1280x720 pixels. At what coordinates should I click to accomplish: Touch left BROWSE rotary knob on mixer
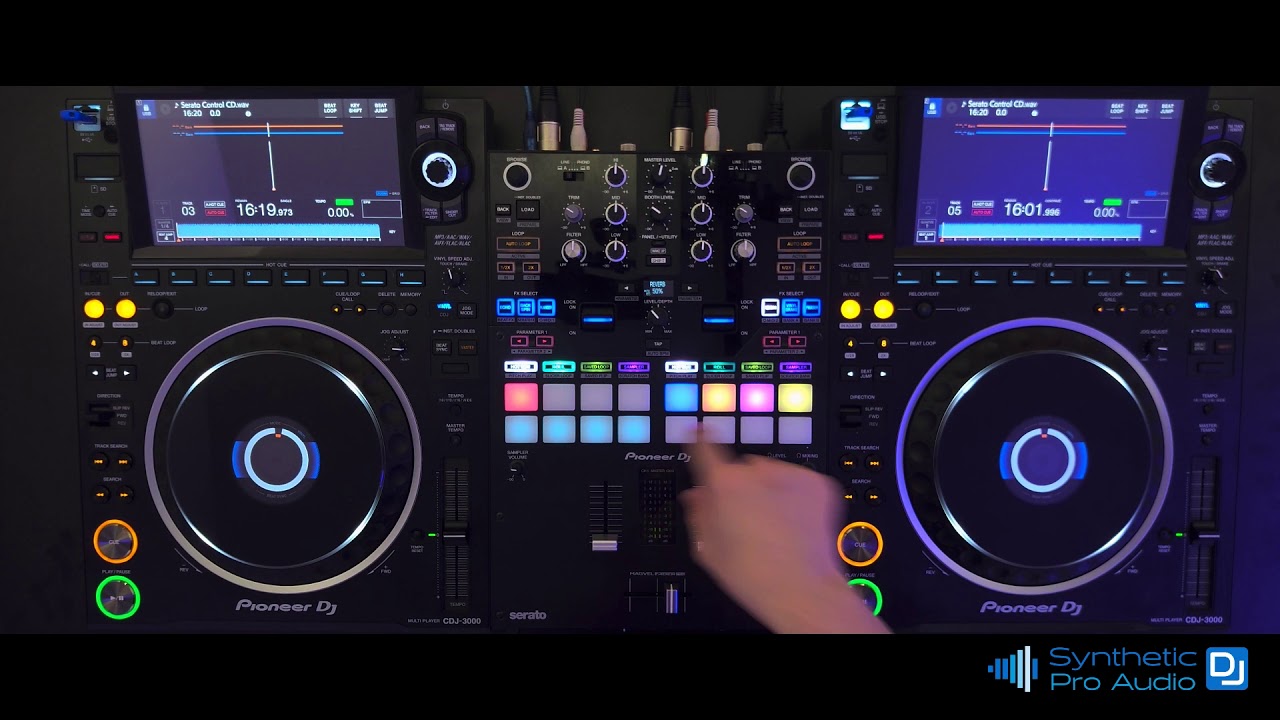click(517, 177)
